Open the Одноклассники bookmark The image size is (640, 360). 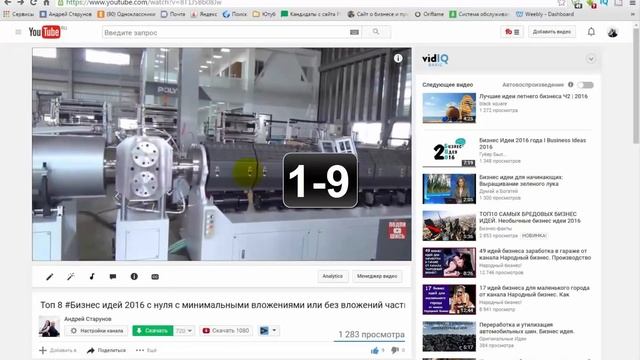click(127, 14)
